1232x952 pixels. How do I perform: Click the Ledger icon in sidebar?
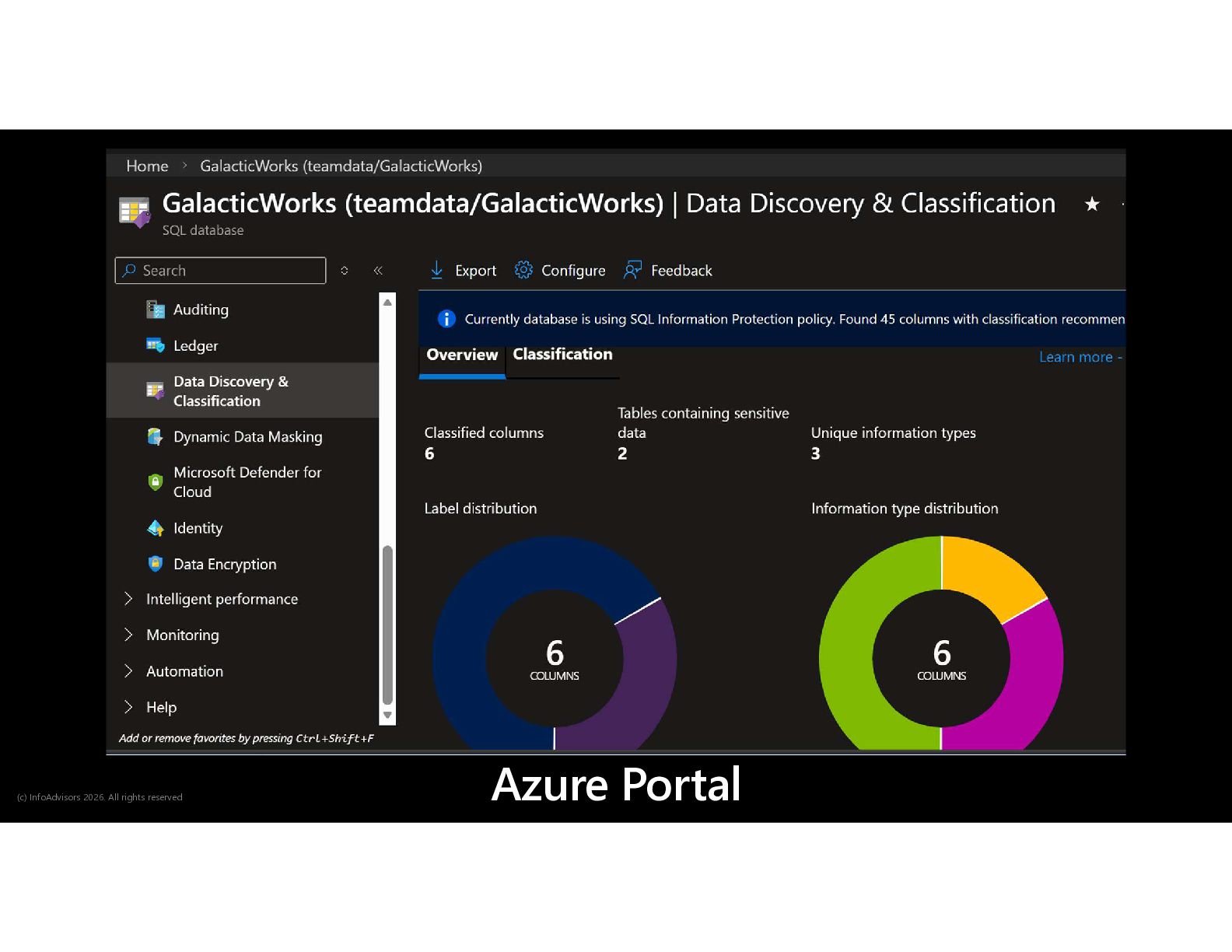(156, 345)
